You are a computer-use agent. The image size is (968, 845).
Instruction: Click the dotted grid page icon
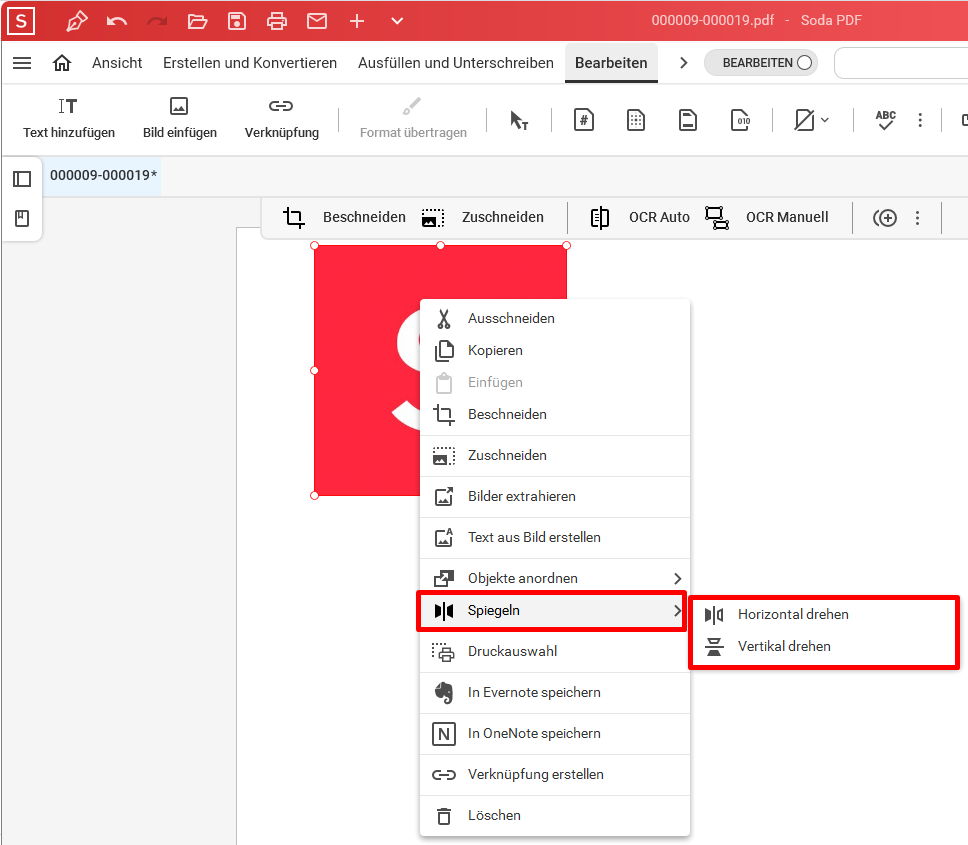(636, 120)
